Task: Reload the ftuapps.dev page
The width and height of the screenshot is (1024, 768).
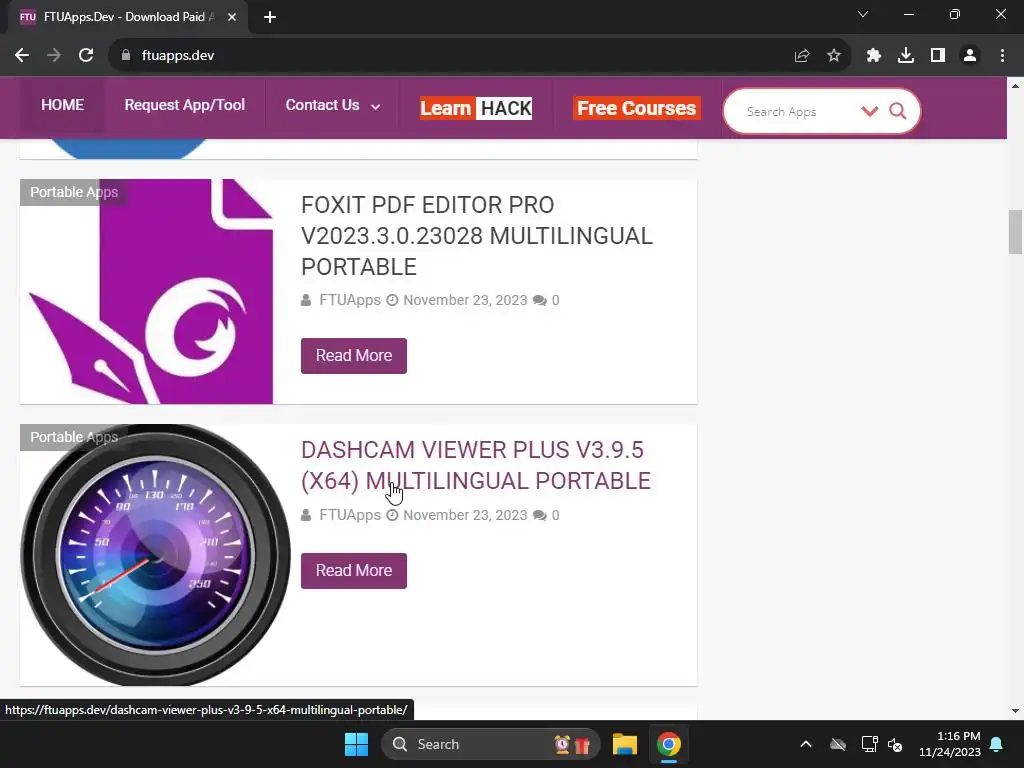Action: [86, 56]
